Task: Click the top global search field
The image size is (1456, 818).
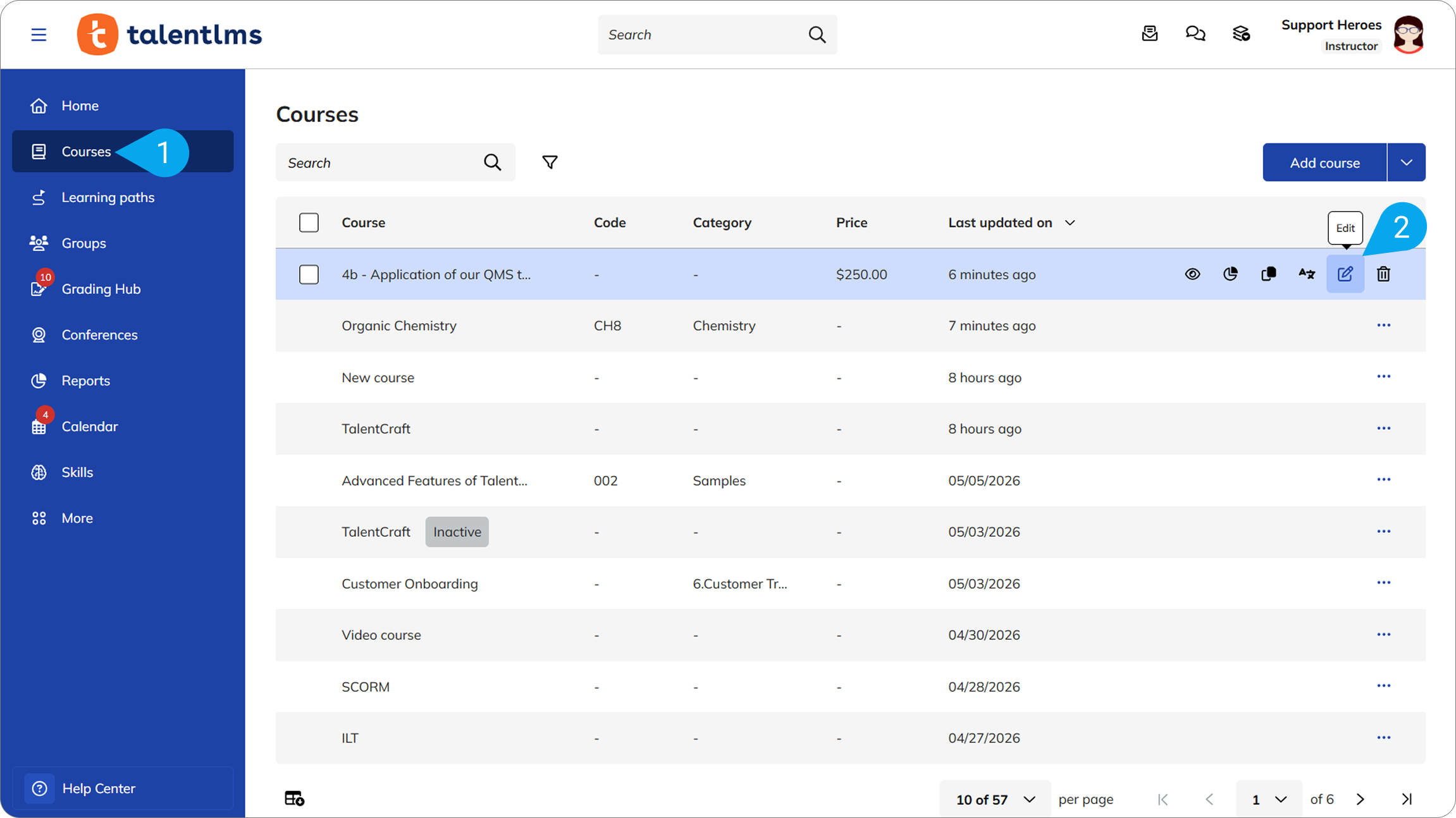Action: pyautogui.click(x=717, y=35)
